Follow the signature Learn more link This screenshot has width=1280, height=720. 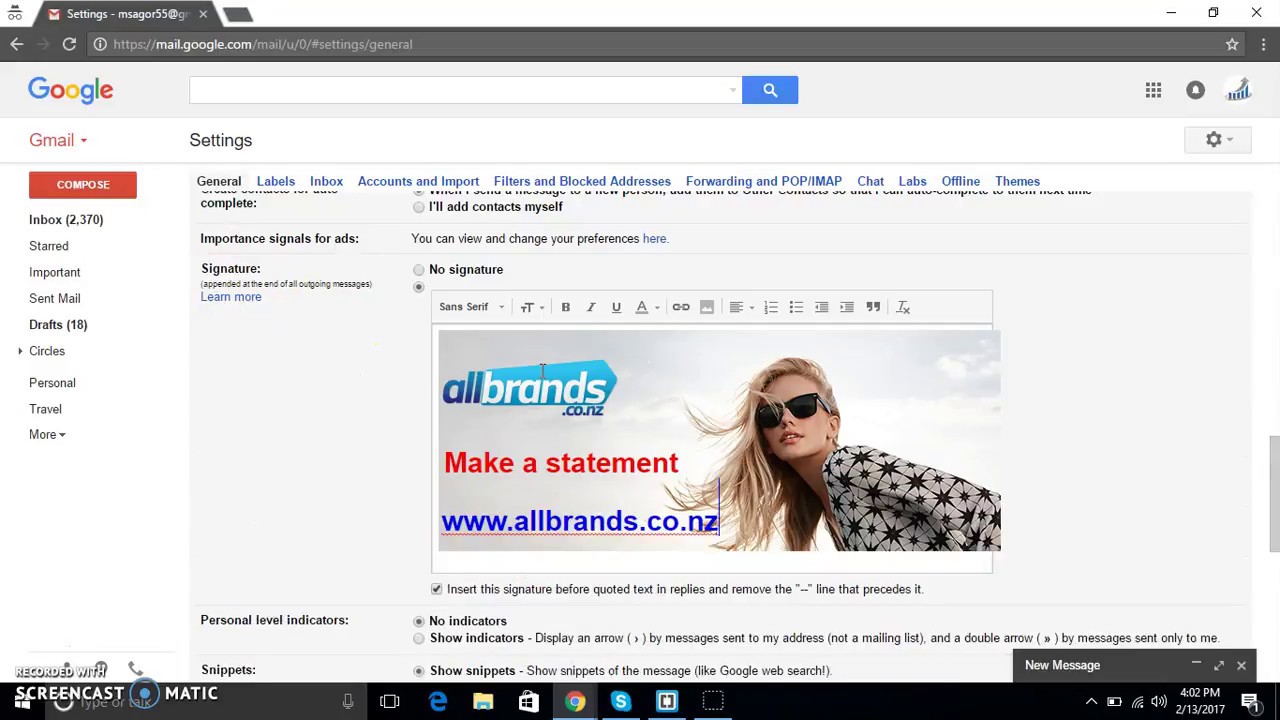pos(231,297)
